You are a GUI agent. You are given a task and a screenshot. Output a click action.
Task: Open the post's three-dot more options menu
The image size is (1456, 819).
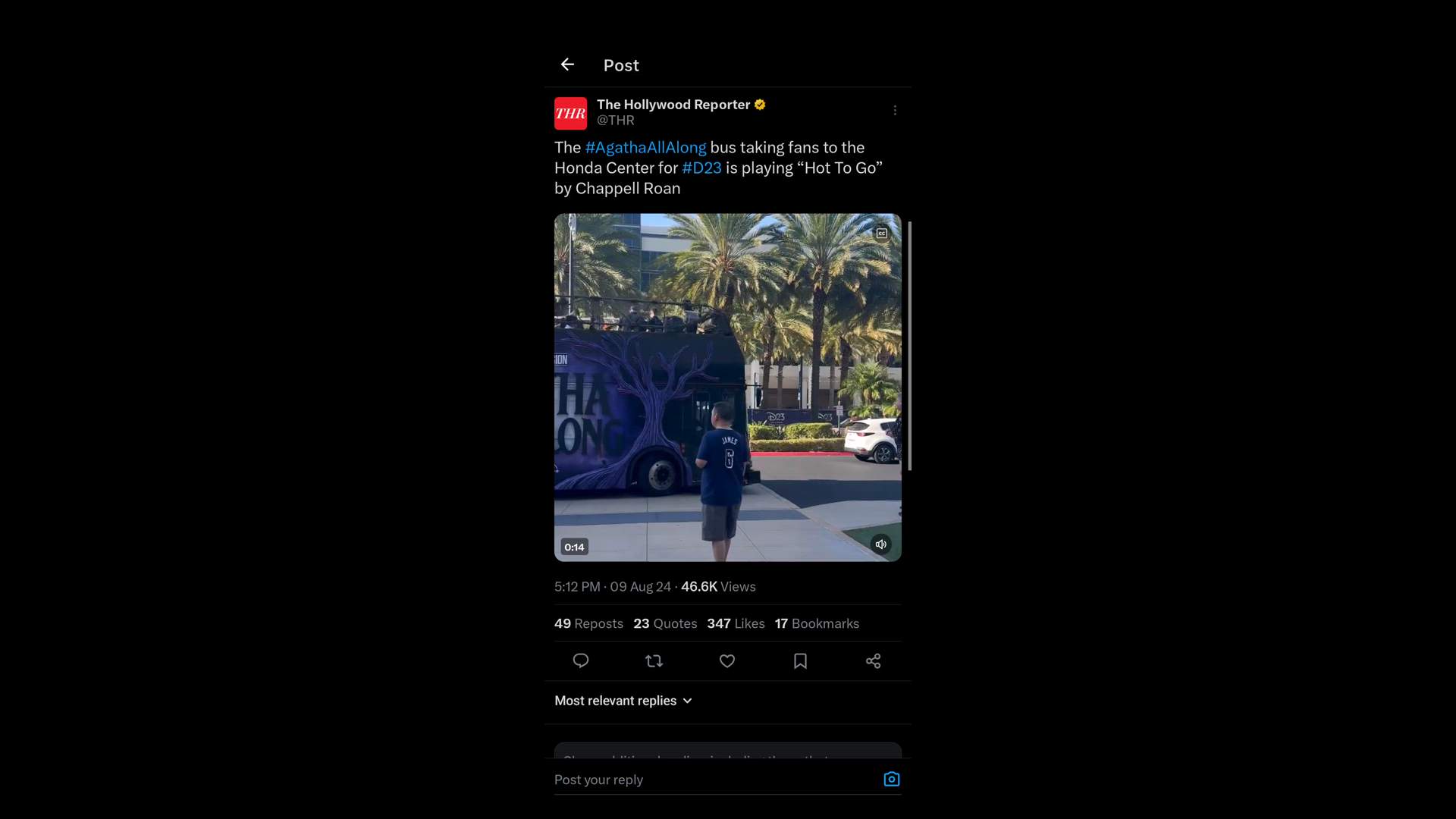click(895, 111)
